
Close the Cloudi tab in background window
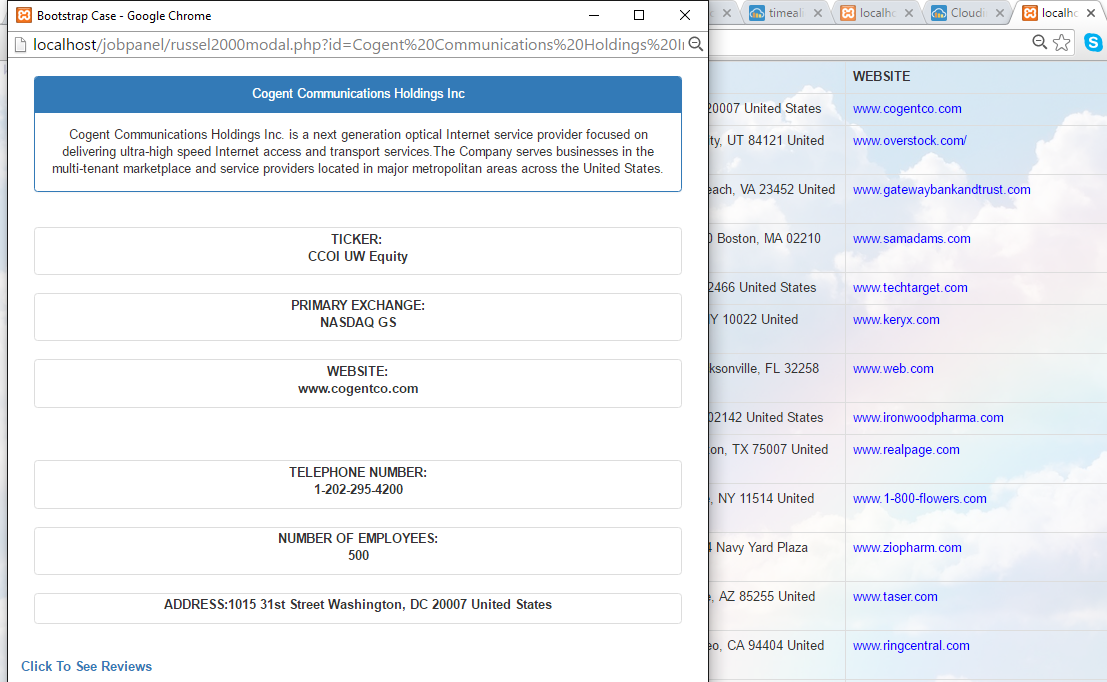[x=1000, y=13]
